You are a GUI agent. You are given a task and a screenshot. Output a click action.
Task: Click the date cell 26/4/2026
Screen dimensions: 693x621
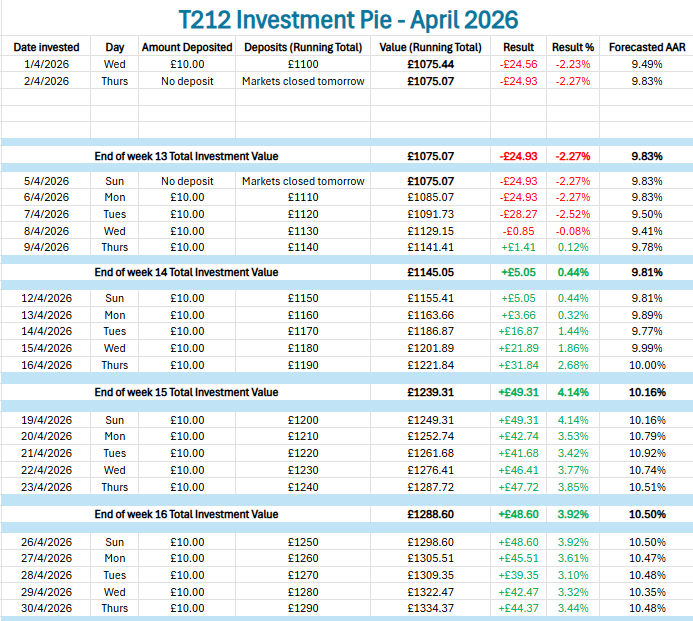pos(46,542)
